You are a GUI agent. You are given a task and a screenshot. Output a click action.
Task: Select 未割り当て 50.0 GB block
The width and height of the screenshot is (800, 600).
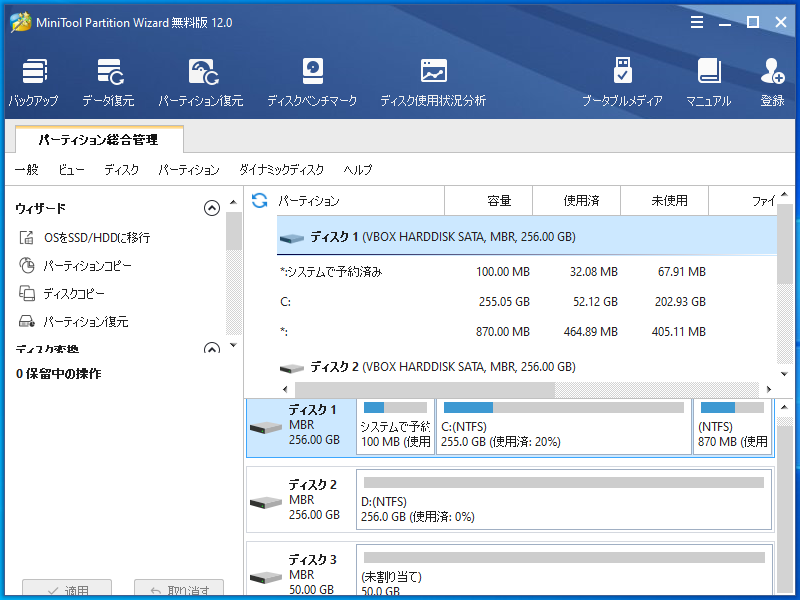coord(564,571)
